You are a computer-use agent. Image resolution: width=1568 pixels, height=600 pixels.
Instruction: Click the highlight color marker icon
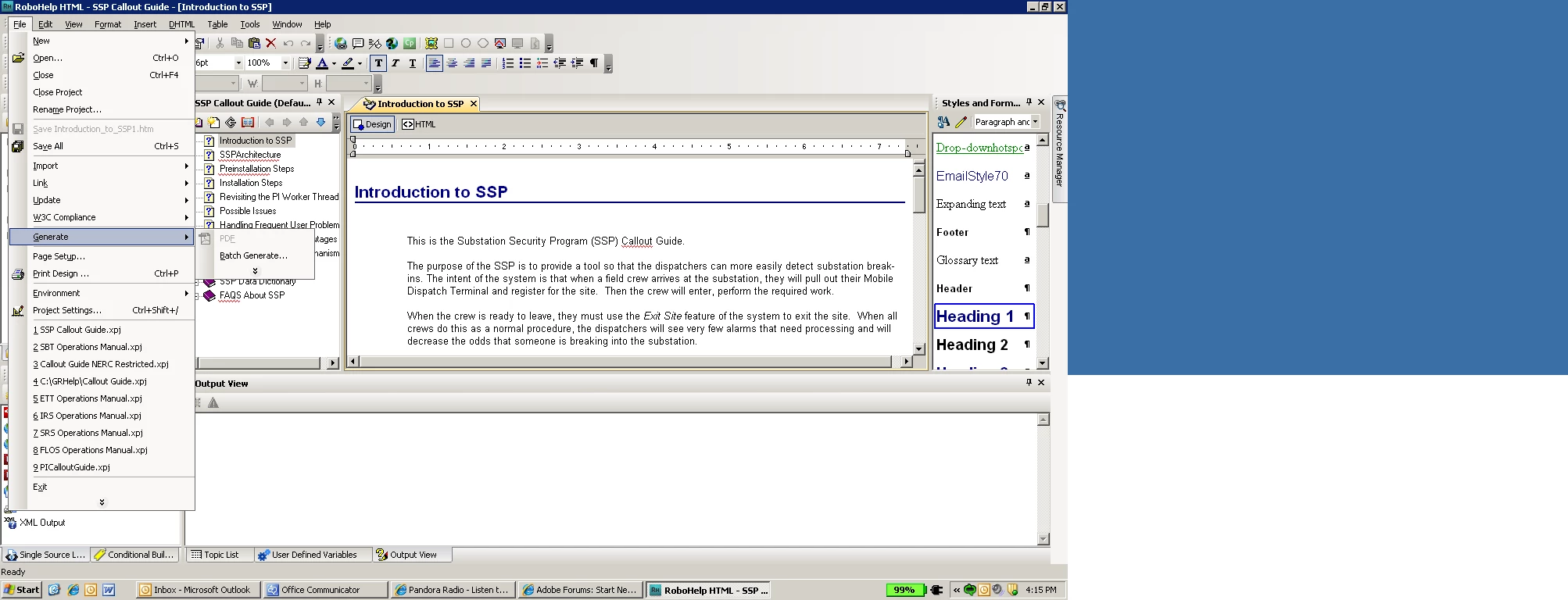(x=348, y=63)
